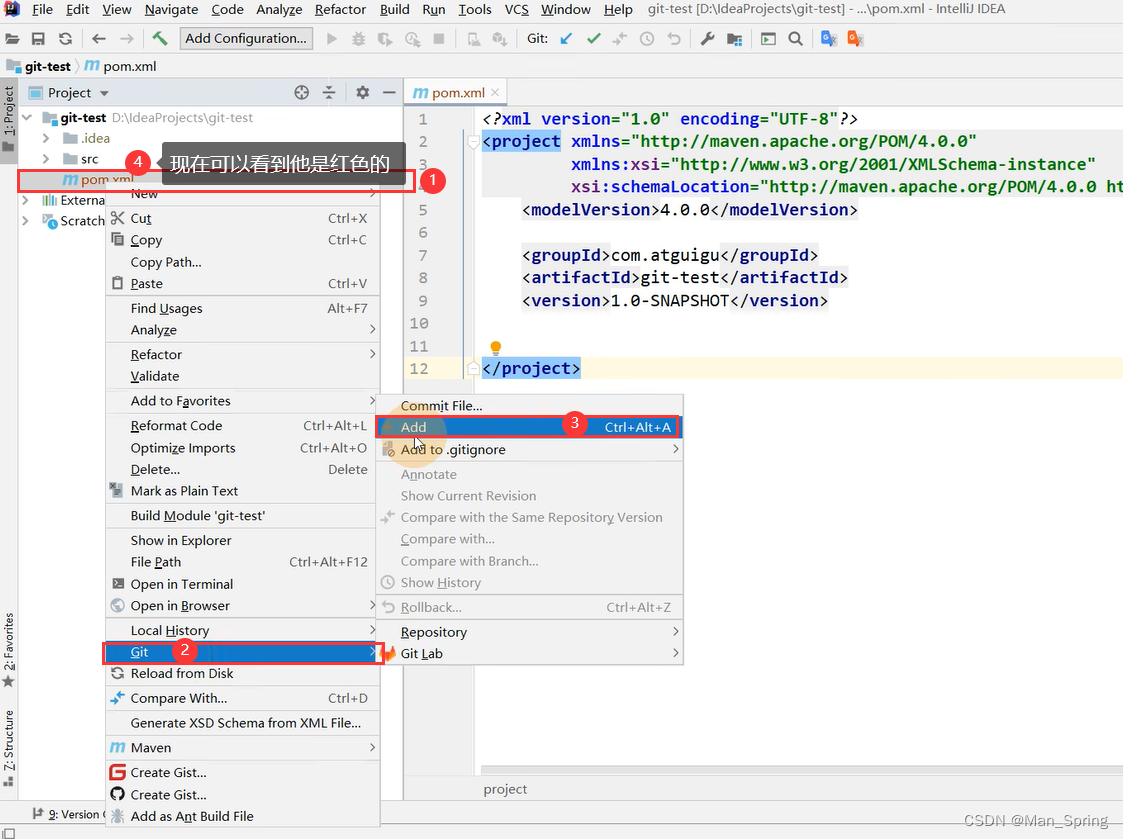Open Git Lab submenu
Image resolution: width=1123 pixels, height=839 pixels.
click(x=530, y=653)
